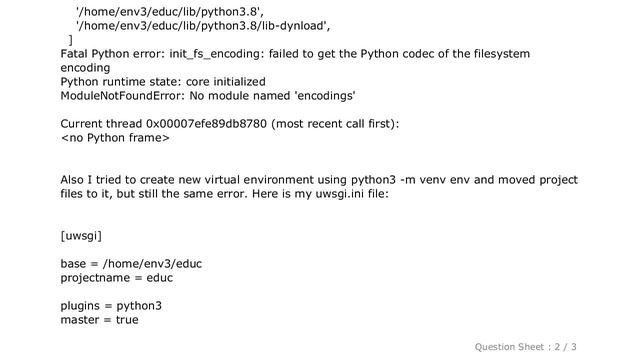Image resolution: width=640 pixels, height=360 pixels.
Task: Click the 'projectname = educ' line
Action: point(117,278)
